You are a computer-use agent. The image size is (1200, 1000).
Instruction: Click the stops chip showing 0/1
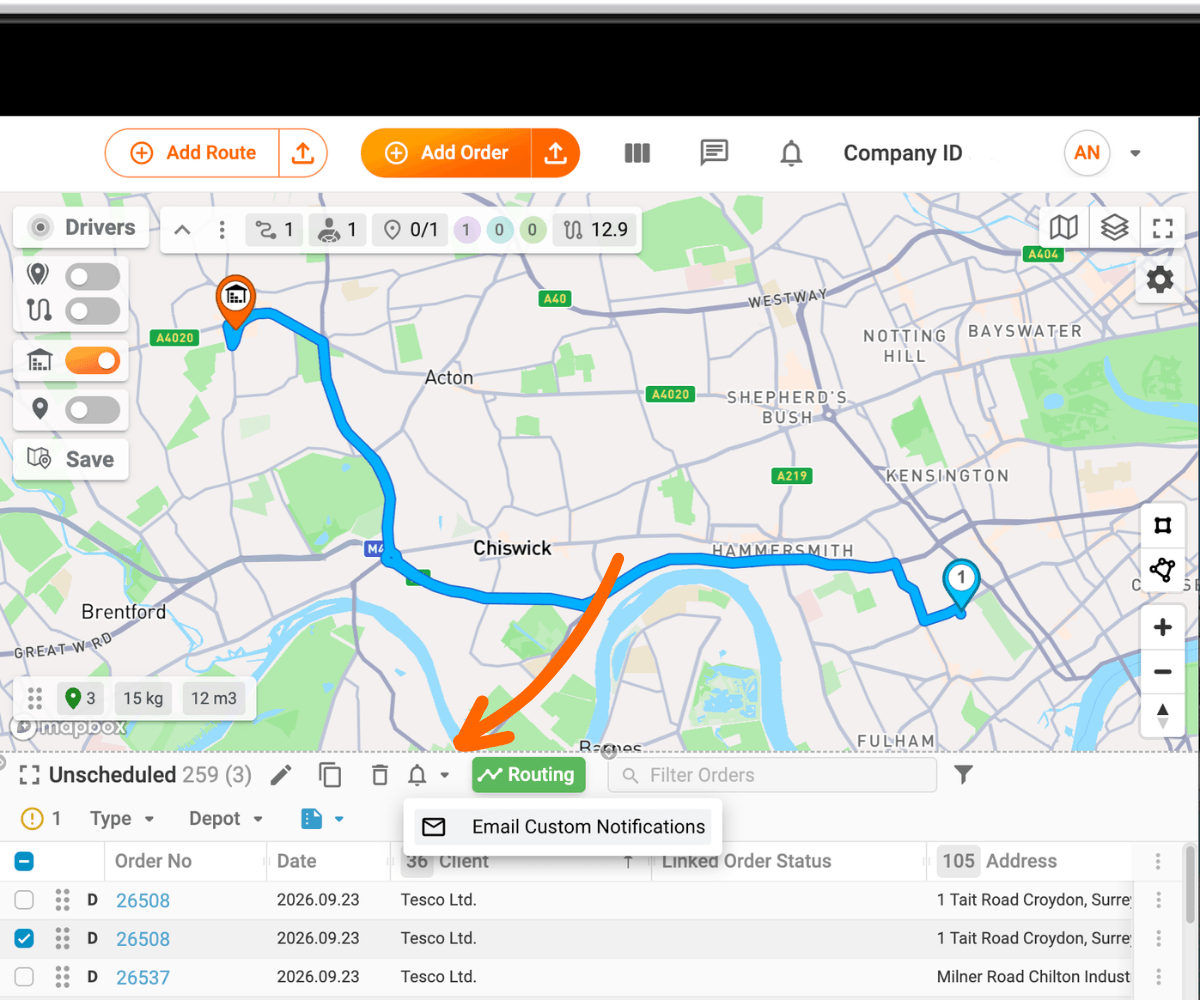coord(411,230)
